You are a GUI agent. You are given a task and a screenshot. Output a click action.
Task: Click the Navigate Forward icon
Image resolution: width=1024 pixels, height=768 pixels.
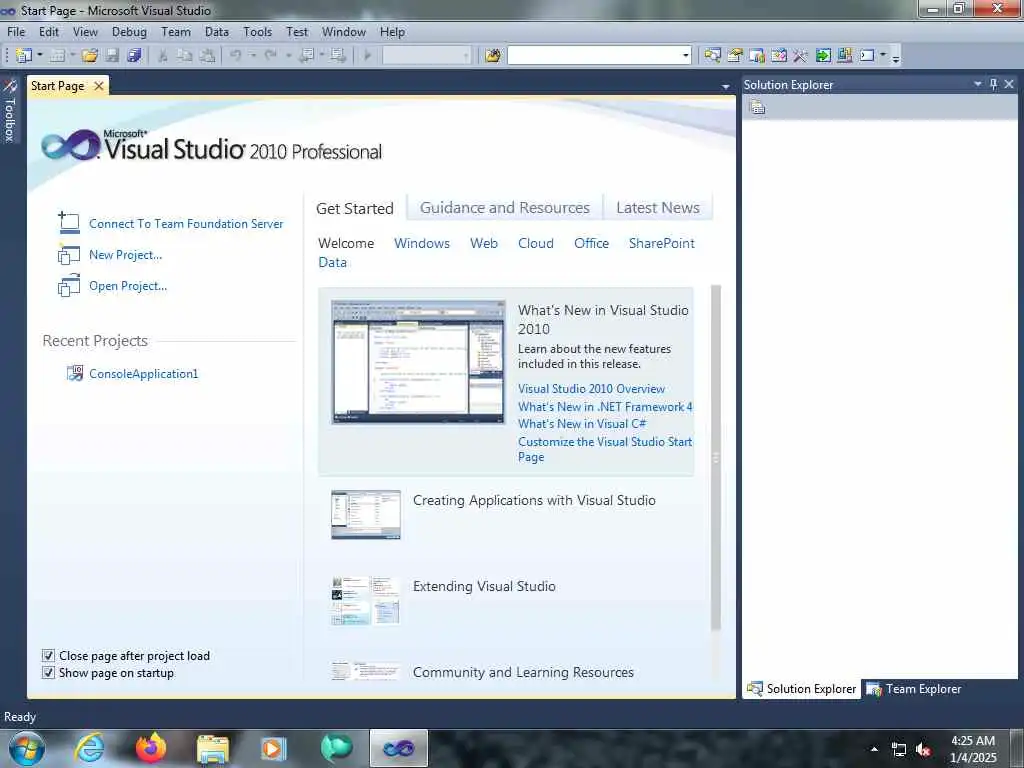[x=338, y=56]
